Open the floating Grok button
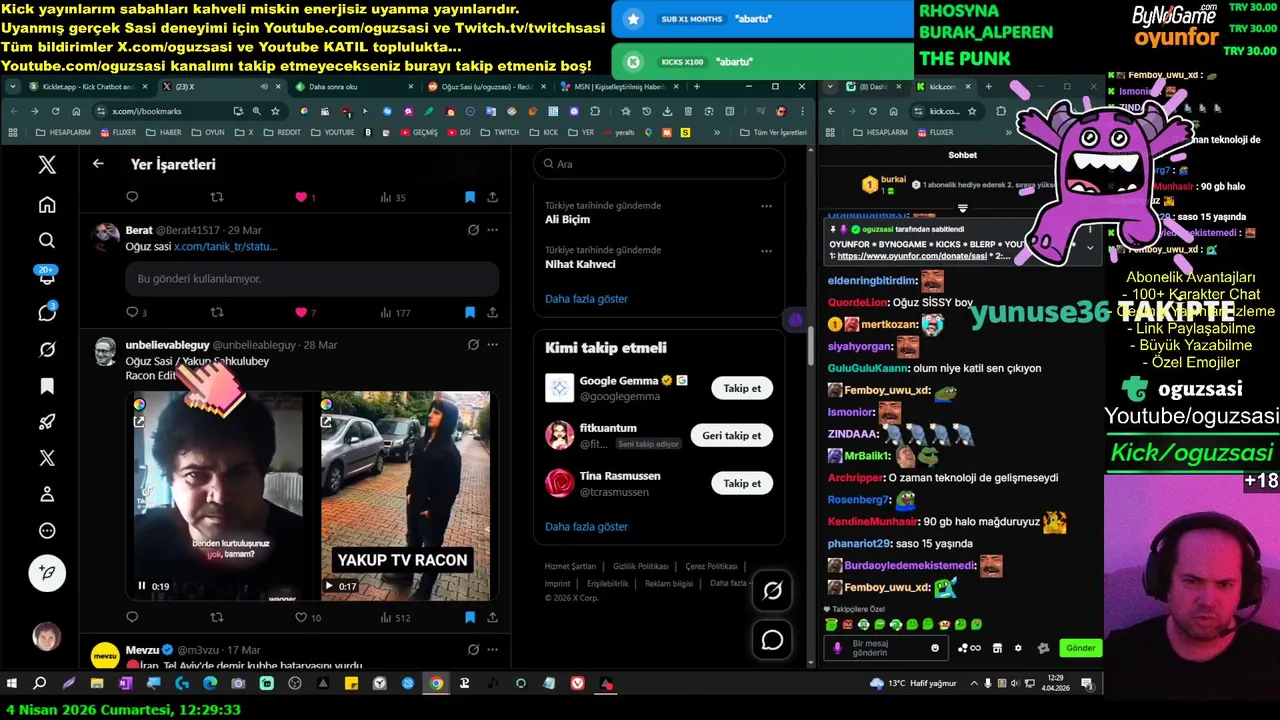 [772, 591]
